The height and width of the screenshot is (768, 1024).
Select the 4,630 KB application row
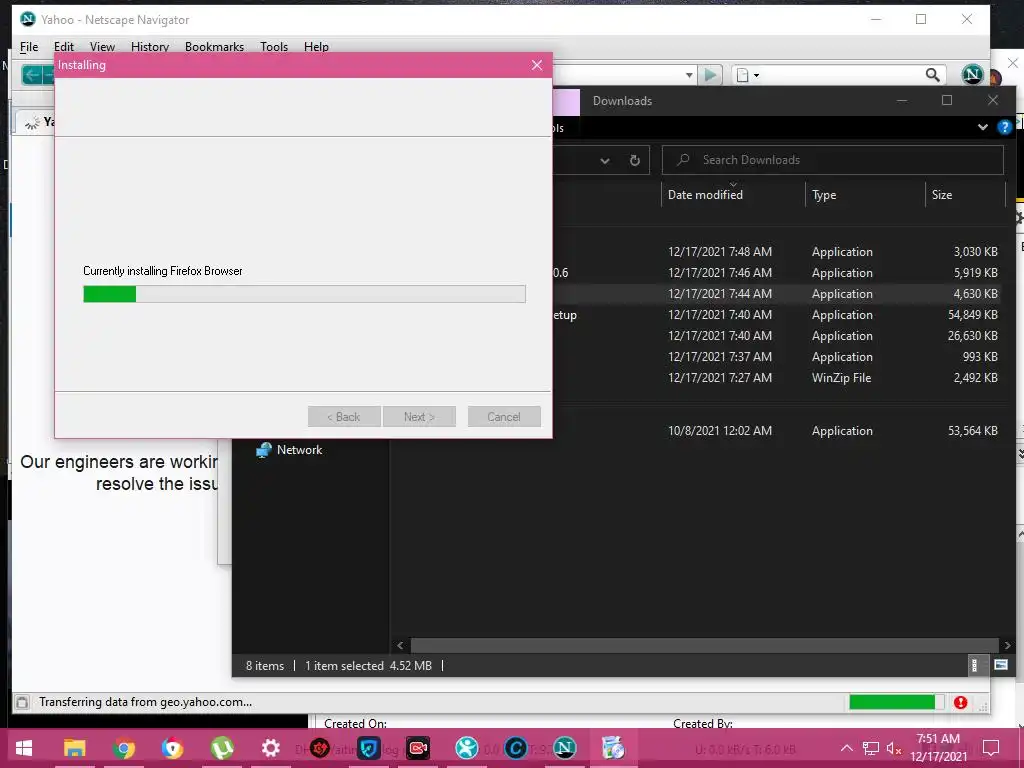click(x=778, y=294)
